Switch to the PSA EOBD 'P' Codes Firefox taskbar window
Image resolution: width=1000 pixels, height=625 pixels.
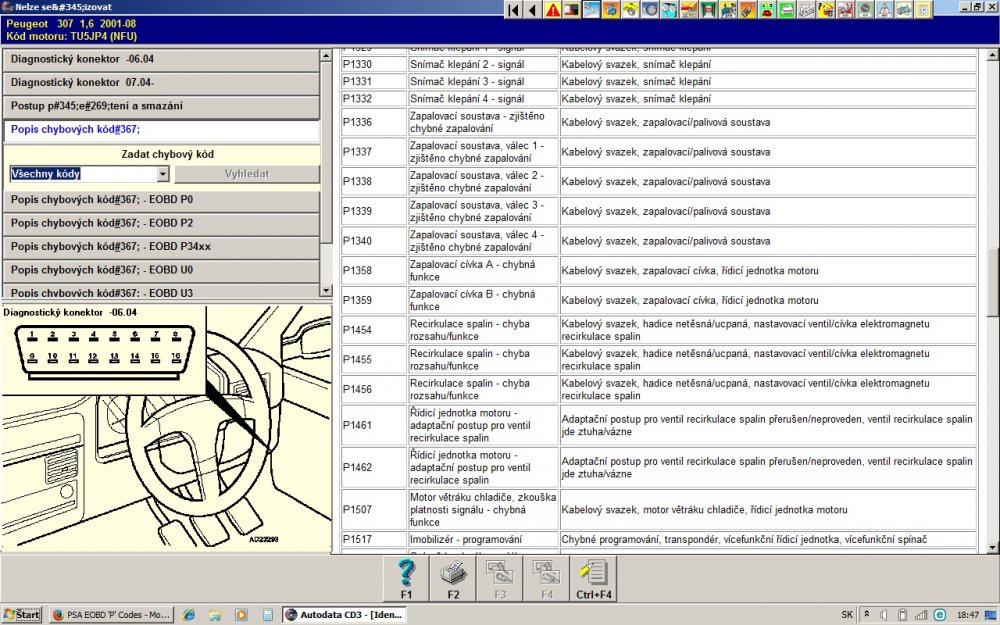tap(112, 615)
